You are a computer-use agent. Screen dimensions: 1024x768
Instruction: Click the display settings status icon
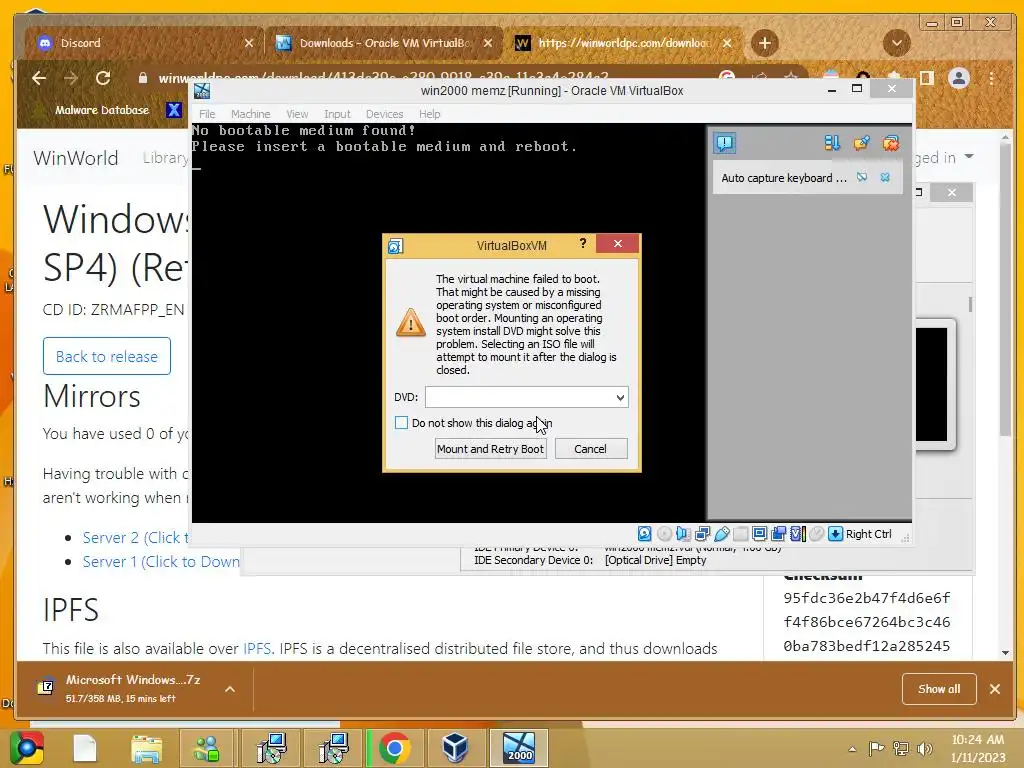[x=760, y=534]
